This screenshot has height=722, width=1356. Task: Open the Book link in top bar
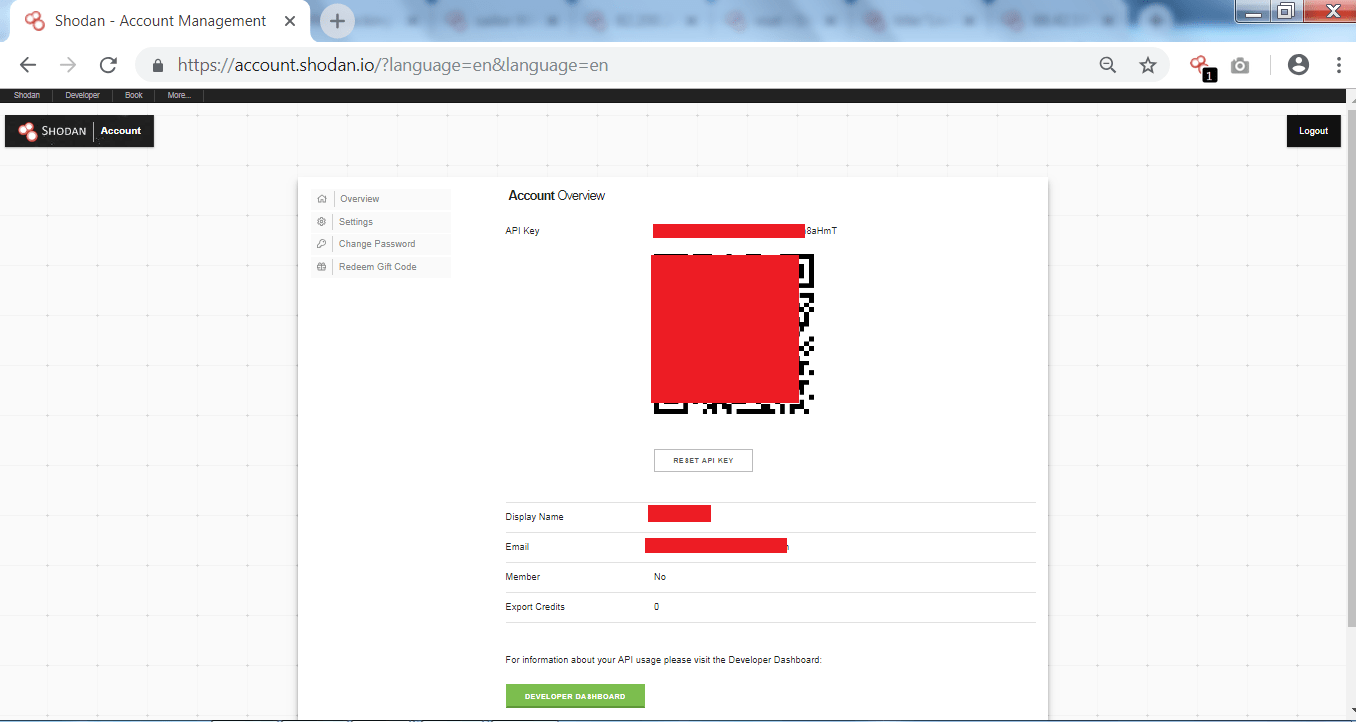pyautogui.click(x=134, y=95)
